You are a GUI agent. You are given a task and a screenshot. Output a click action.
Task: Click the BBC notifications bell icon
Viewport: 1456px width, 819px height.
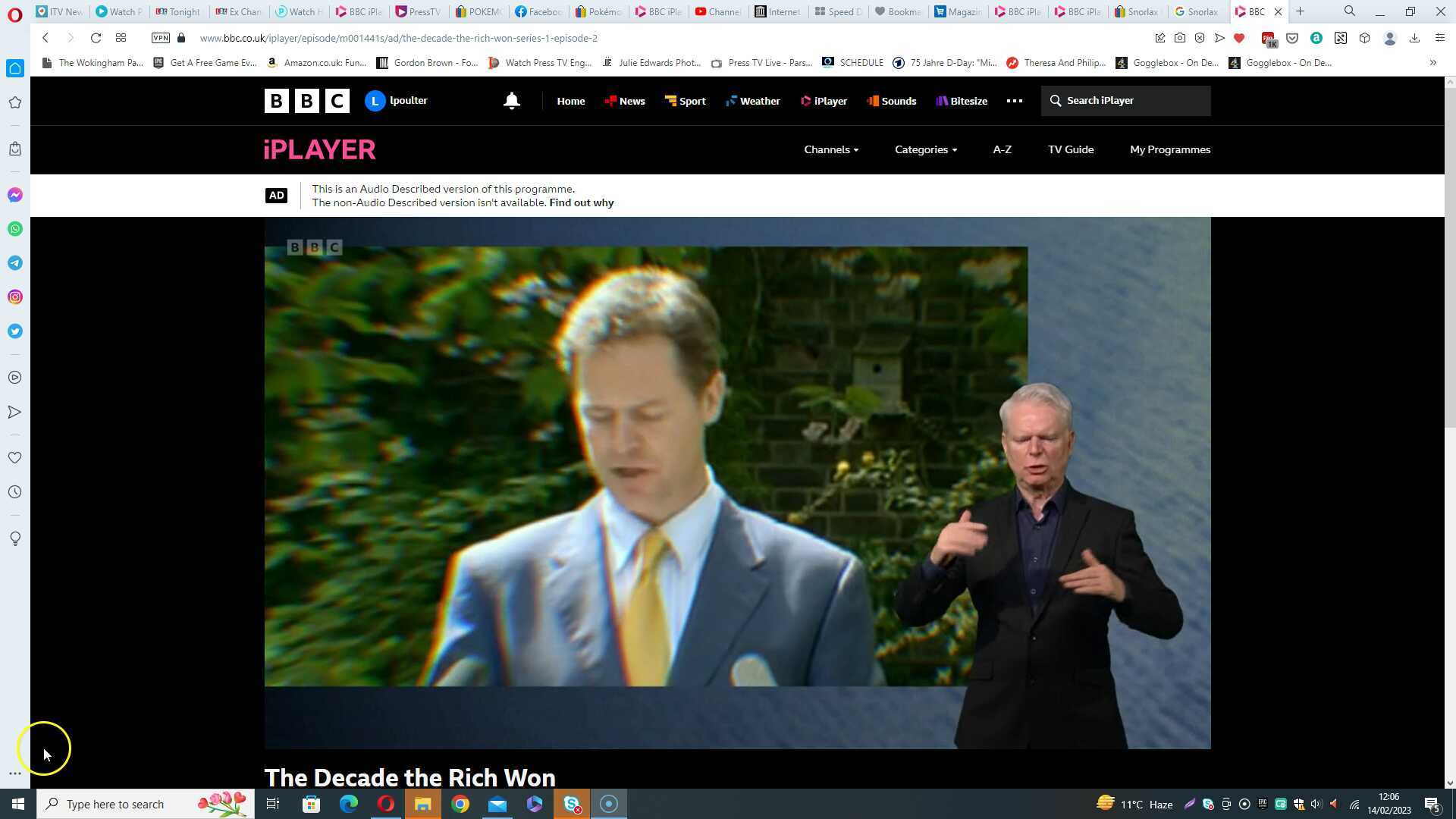pyautogui.click(x=512, y=101)
